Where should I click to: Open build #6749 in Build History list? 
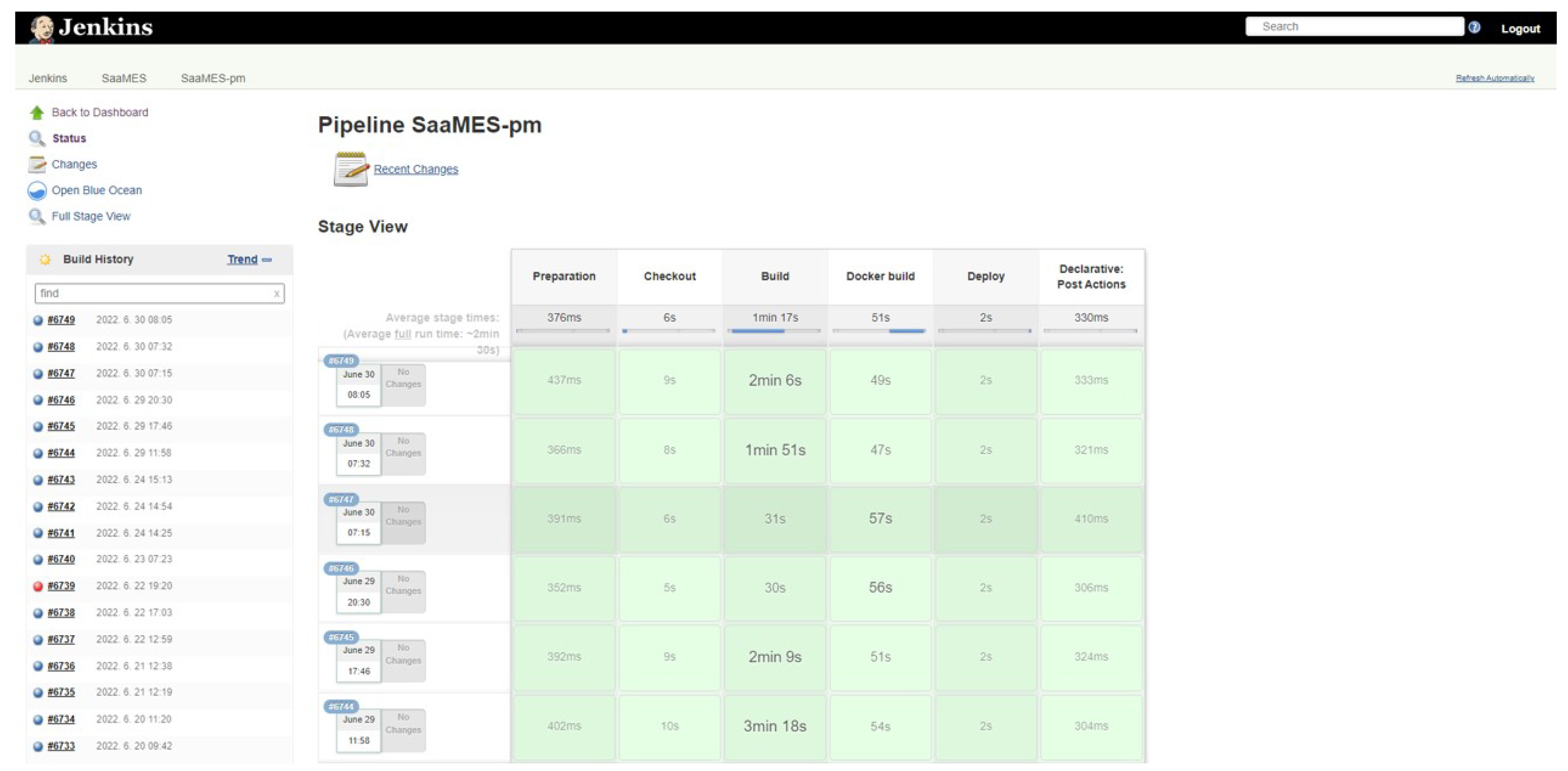[61, 320]
